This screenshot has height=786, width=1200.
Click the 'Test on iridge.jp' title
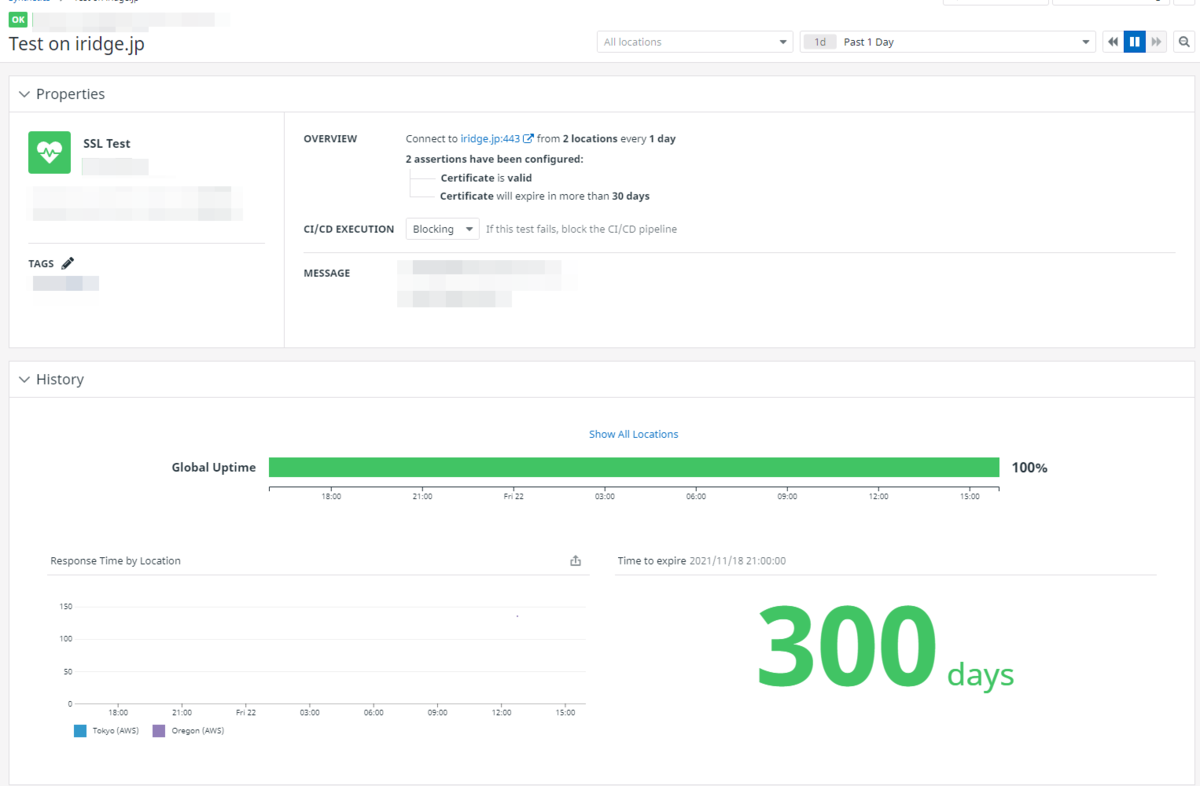[77, 44]
